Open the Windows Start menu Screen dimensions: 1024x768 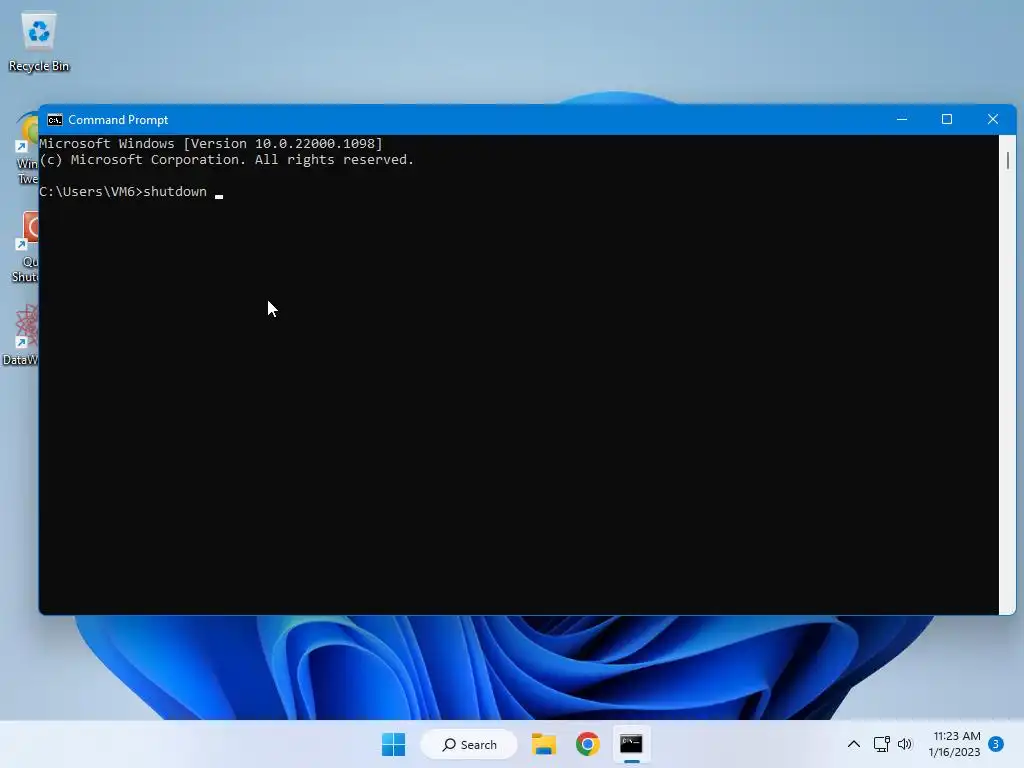(393, 744)
